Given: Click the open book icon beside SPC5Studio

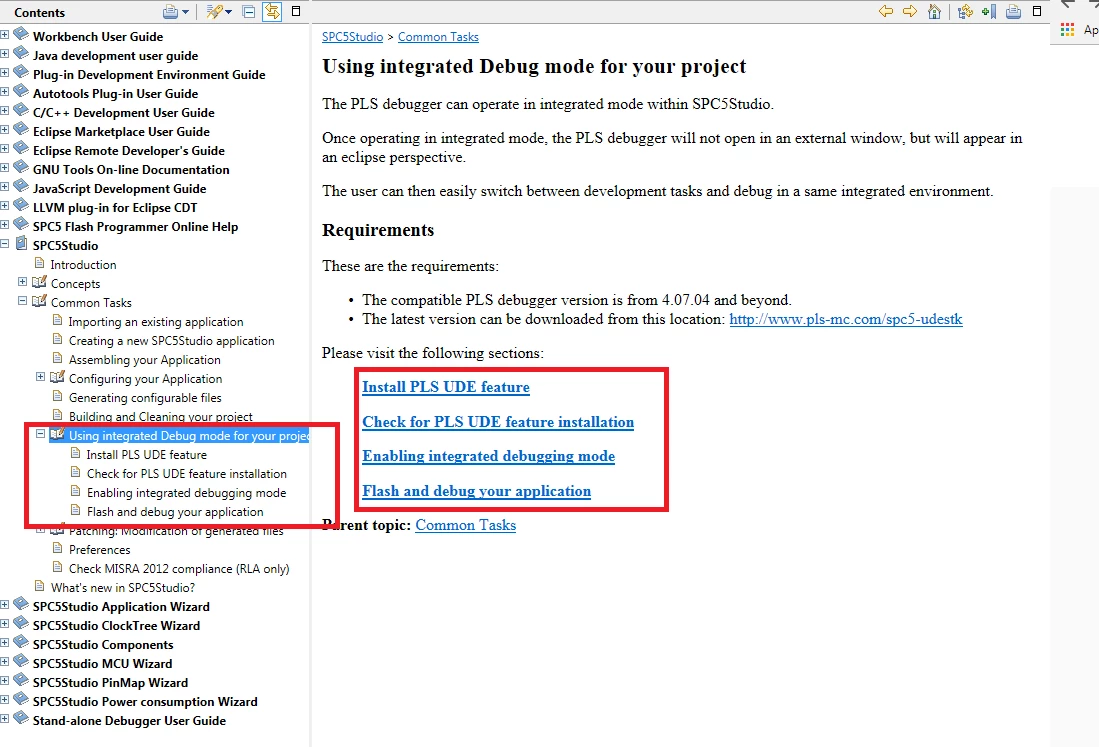Looking at the screenshot, I should click(21, 244).
